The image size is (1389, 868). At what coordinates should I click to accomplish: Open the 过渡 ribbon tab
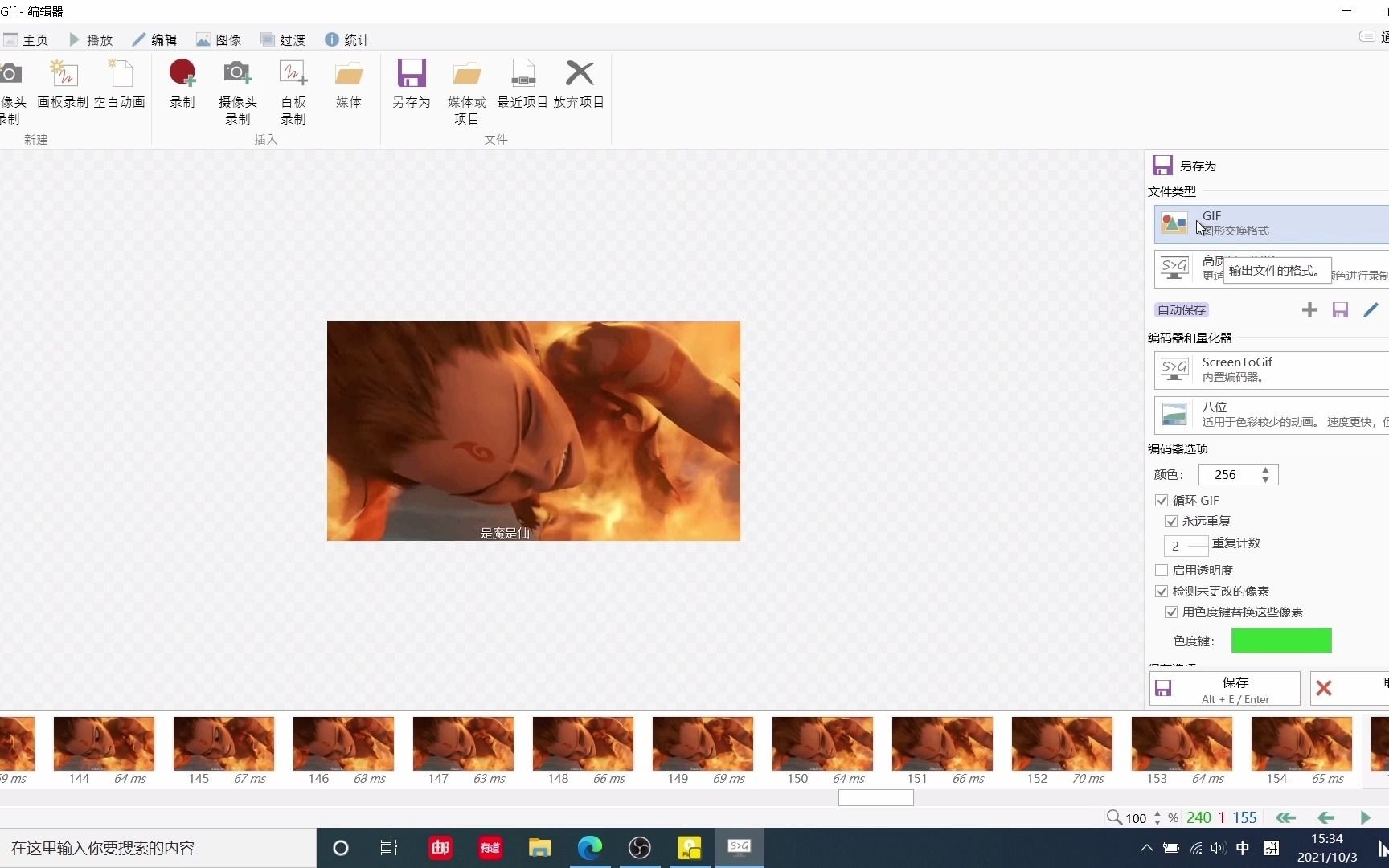tap(283, 40)
